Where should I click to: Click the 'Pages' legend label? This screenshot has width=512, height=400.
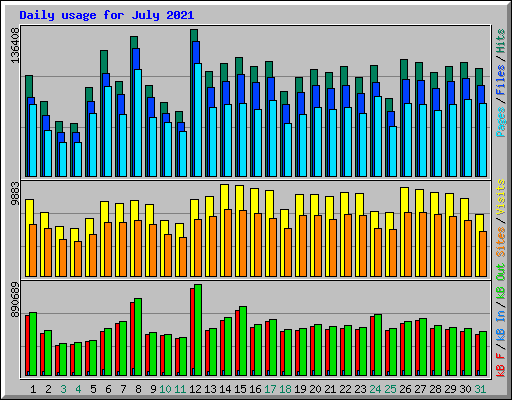pyautogui.click(x=501, y=122)
